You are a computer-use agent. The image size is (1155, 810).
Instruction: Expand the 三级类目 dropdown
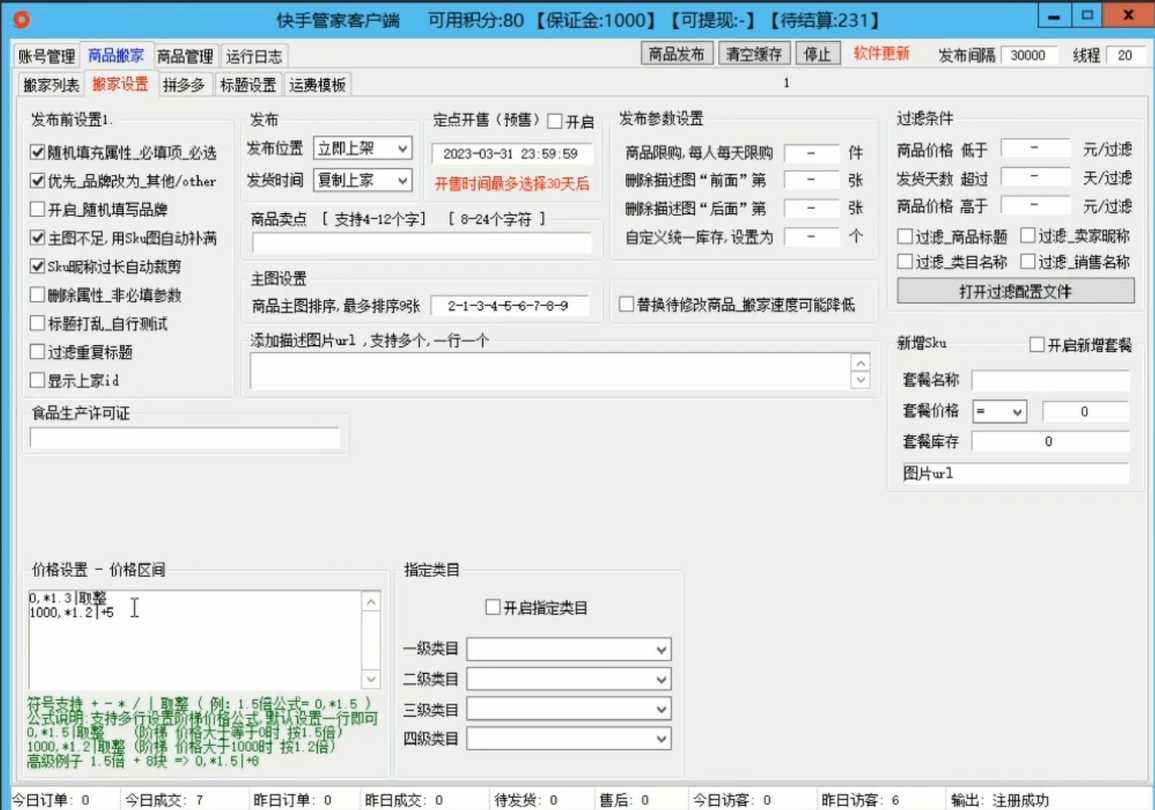pos(569,709)
